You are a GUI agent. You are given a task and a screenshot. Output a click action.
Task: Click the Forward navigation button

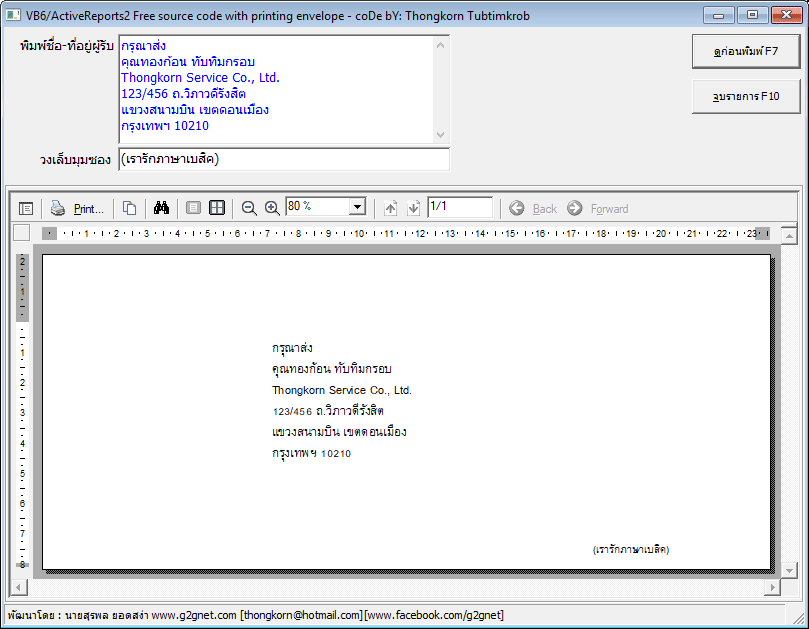click(597, 208)
